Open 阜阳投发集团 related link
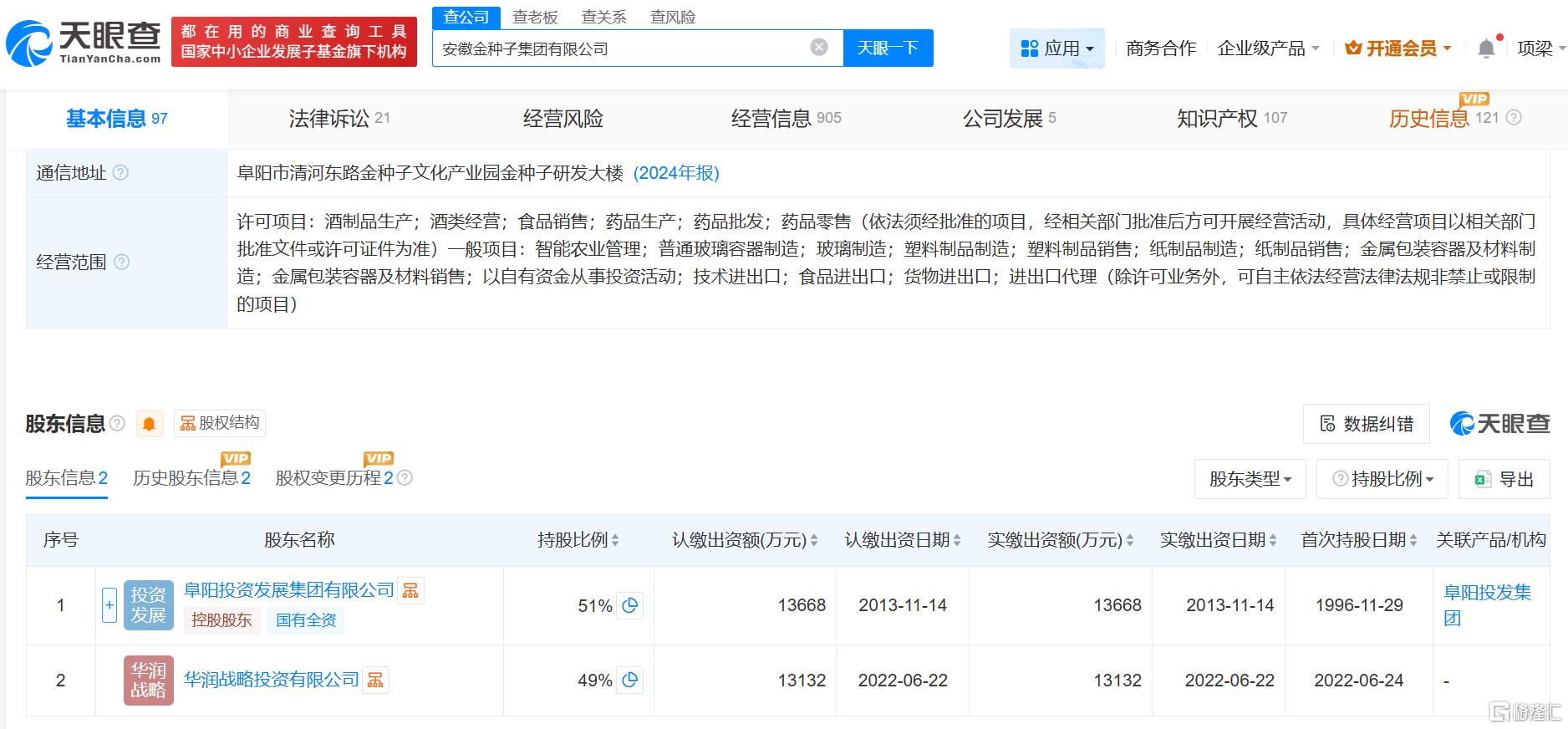The image size is (1568, 729). [1488, 605]
